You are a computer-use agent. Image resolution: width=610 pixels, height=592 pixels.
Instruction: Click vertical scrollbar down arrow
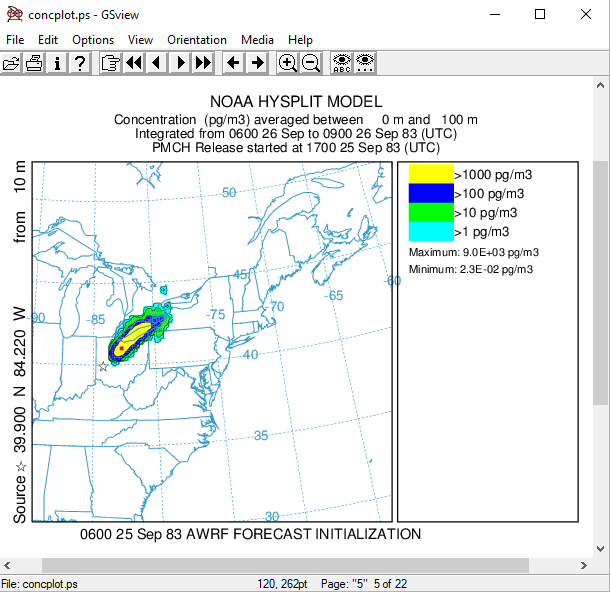(x=600, y=549)
